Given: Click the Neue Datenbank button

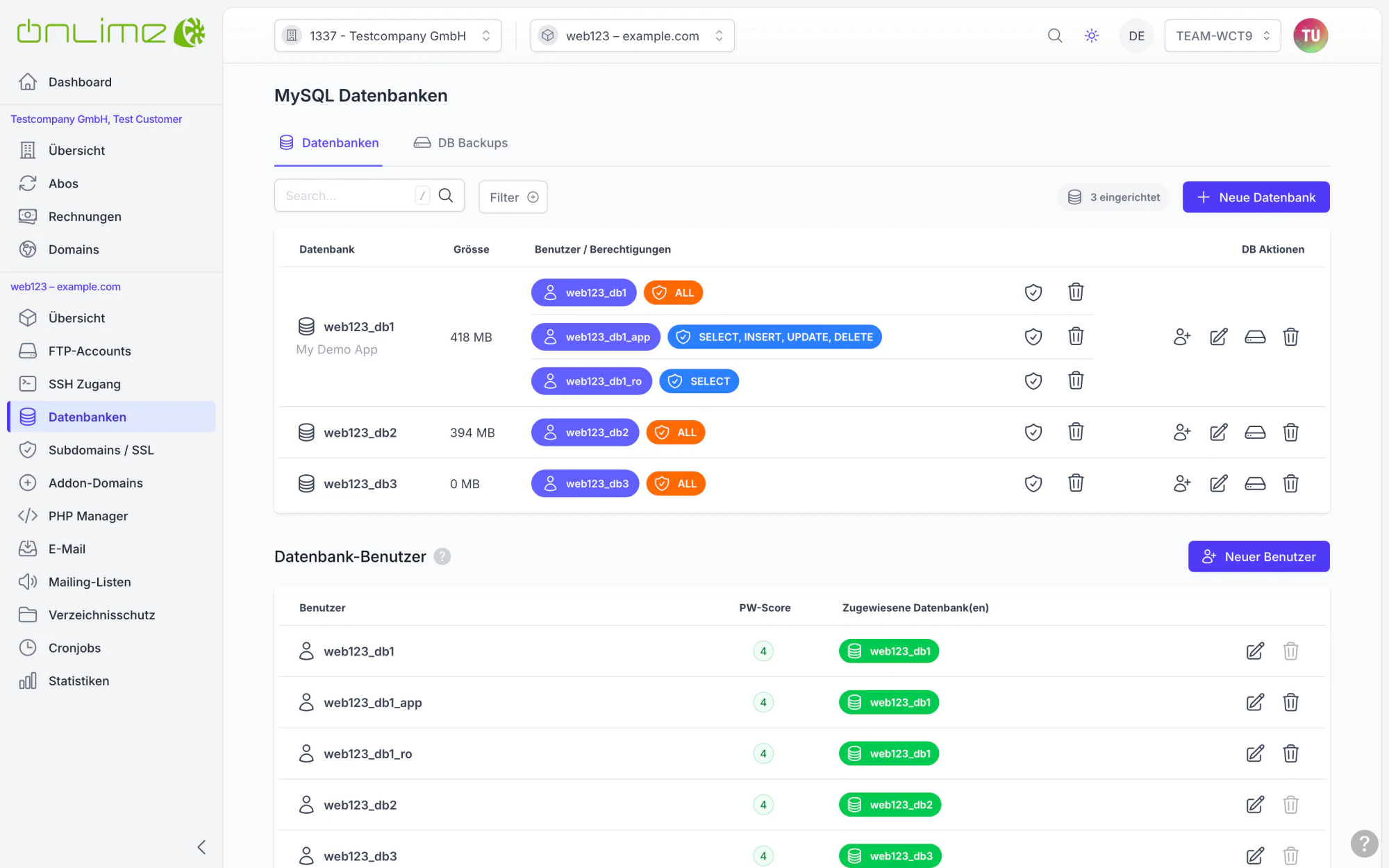Looking at the screenshot, I should pos(1256,197).
